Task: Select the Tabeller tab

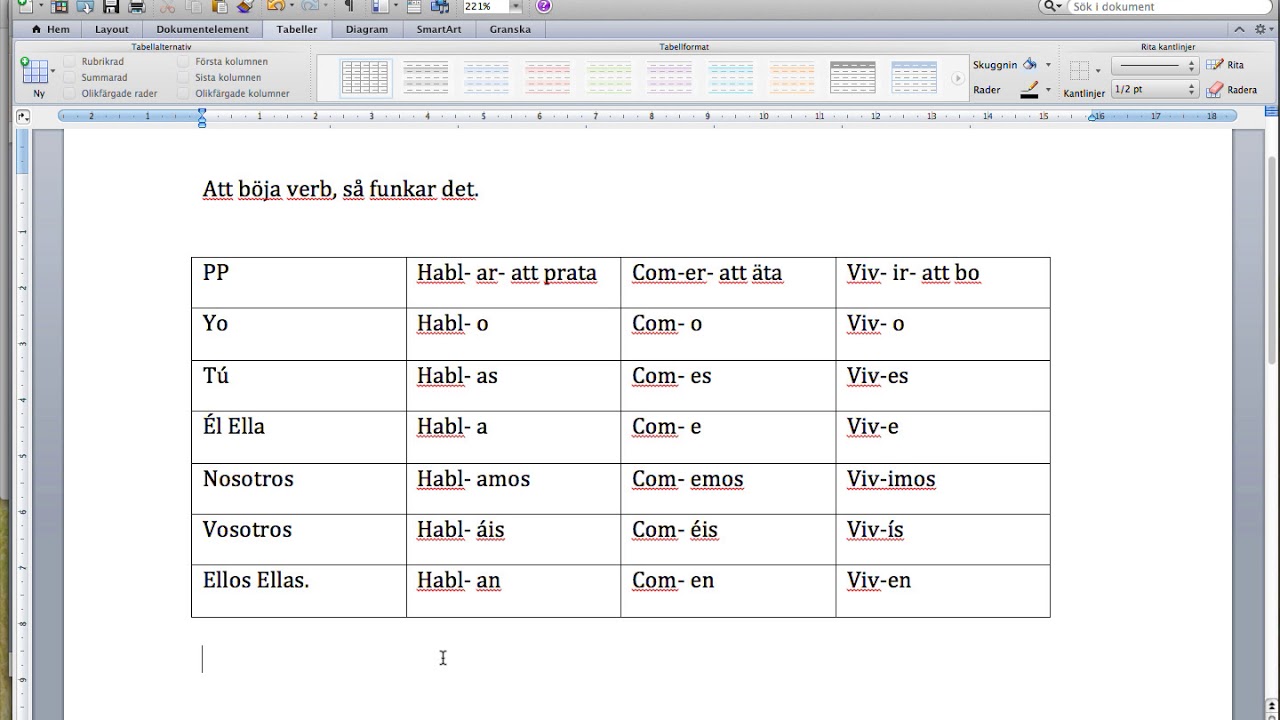Action: click(x=297, y=29)
